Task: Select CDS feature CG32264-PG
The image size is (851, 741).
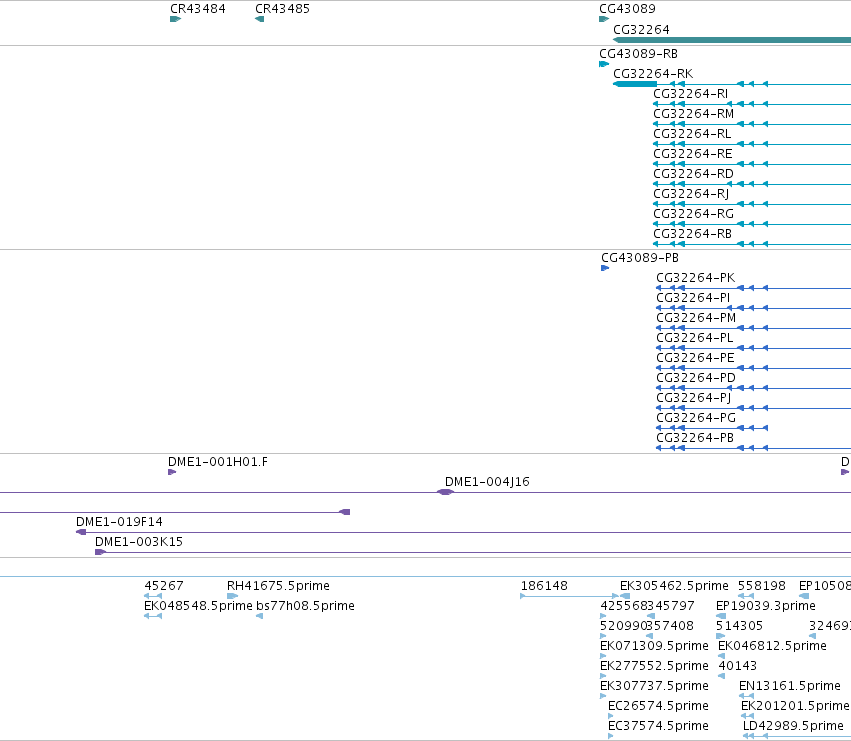Action: coord(712,428)
